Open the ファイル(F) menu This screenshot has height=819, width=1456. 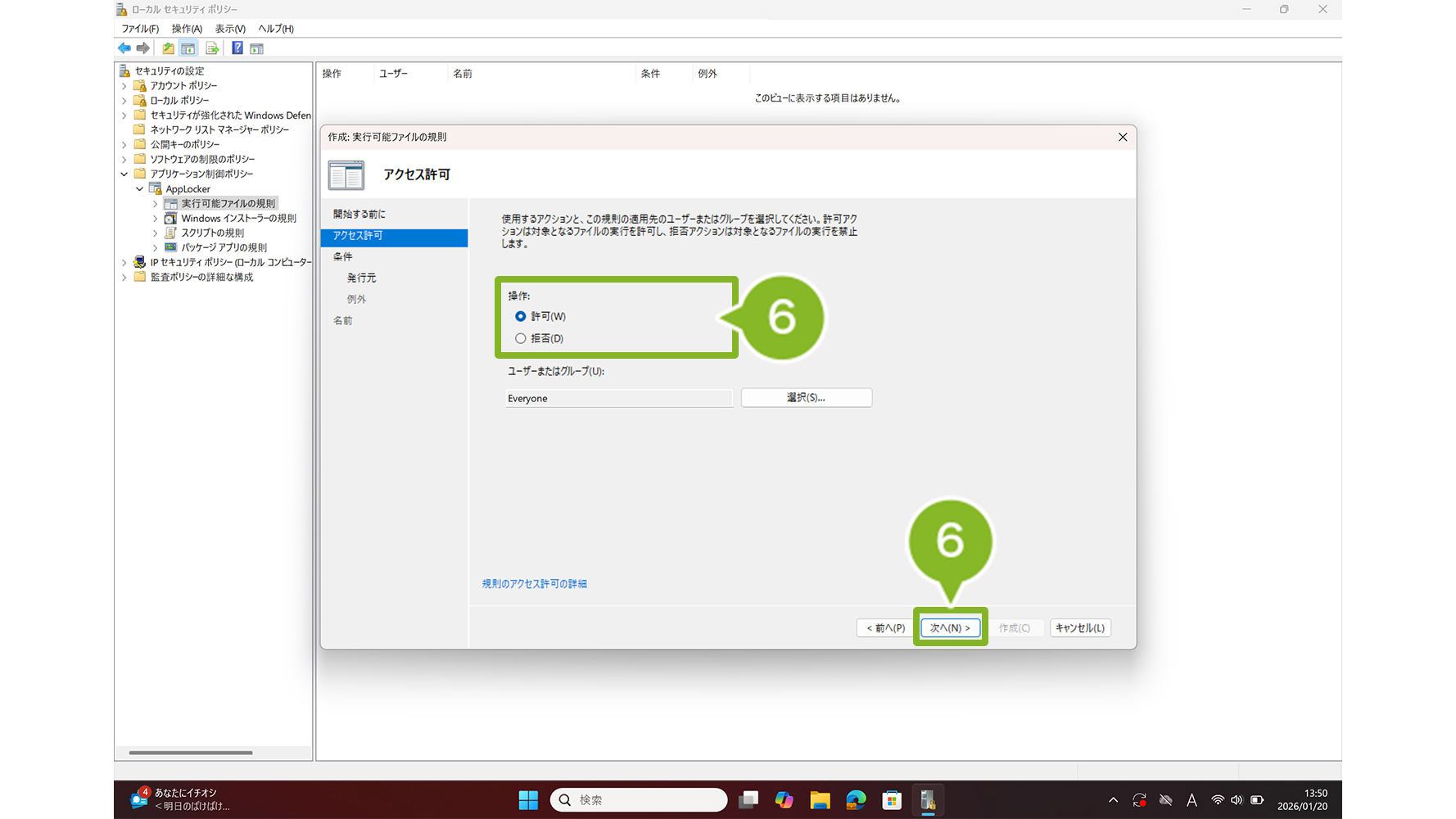tap(140, 29)
